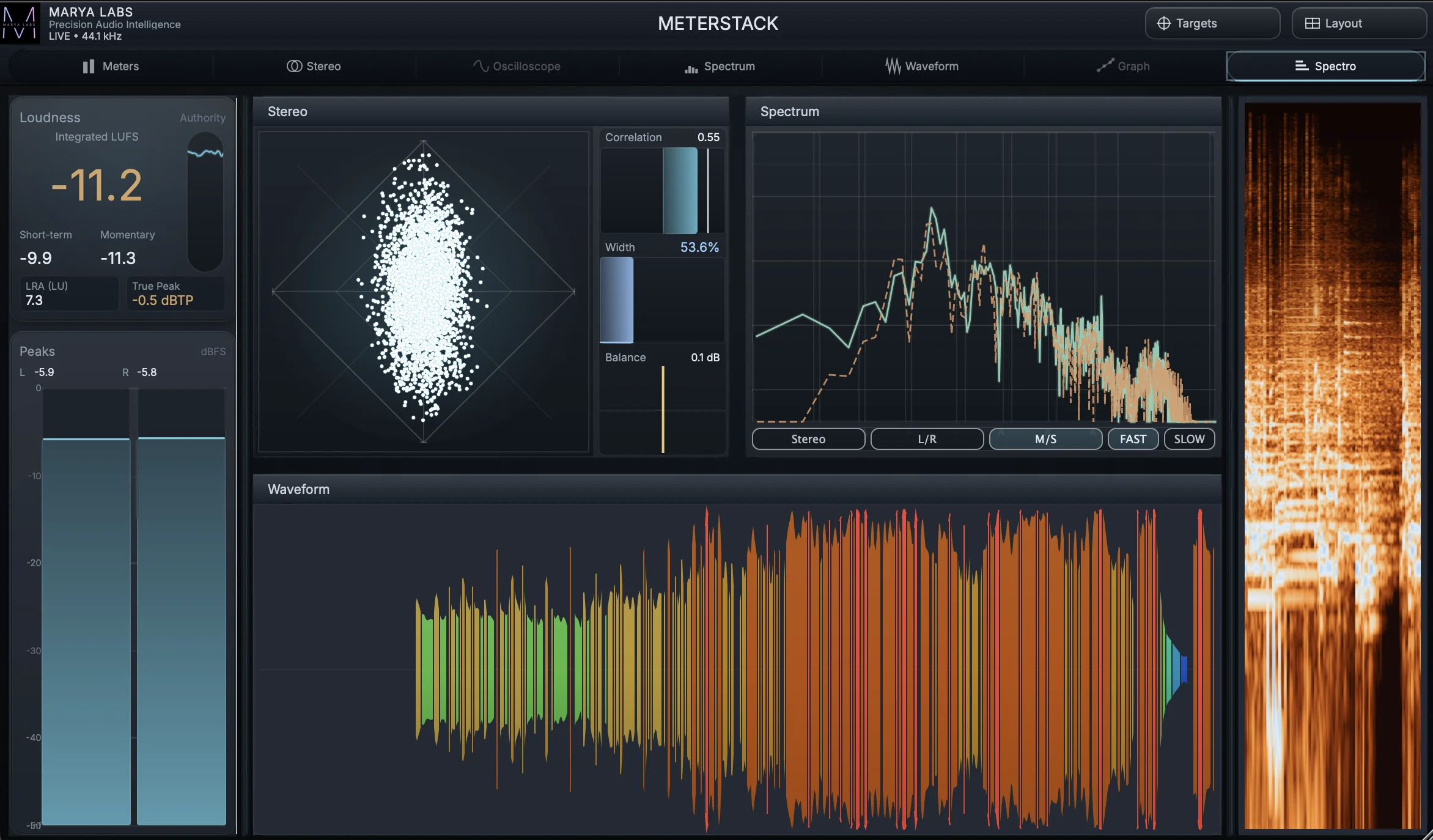Click the Graph line icon
This screenshot has height=840, width=1433.
click(x=1105, y=66)
